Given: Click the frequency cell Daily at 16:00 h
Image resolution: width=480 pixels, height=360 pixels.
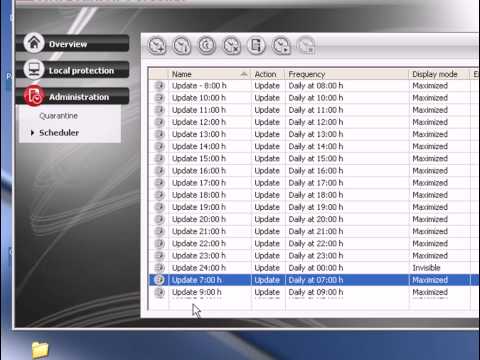Looking at the screenshot, I should tap(316, 171).
